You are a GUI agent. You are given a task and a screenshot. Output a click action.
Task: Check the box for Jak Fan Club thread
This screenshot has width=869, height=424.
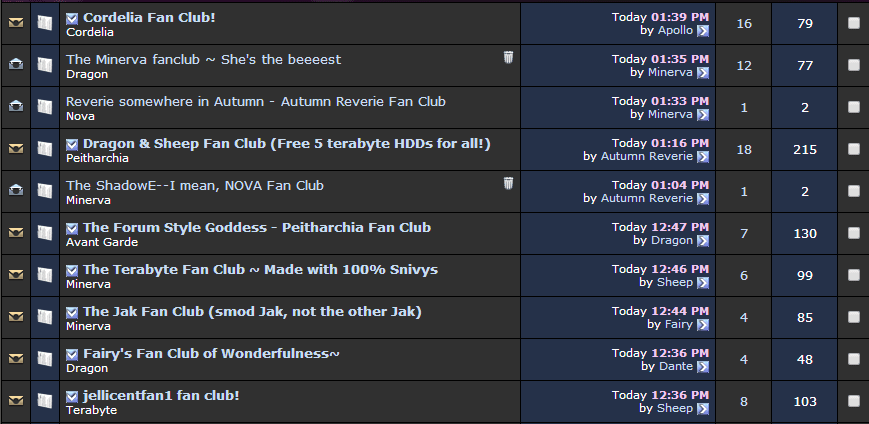coord(853,318)
